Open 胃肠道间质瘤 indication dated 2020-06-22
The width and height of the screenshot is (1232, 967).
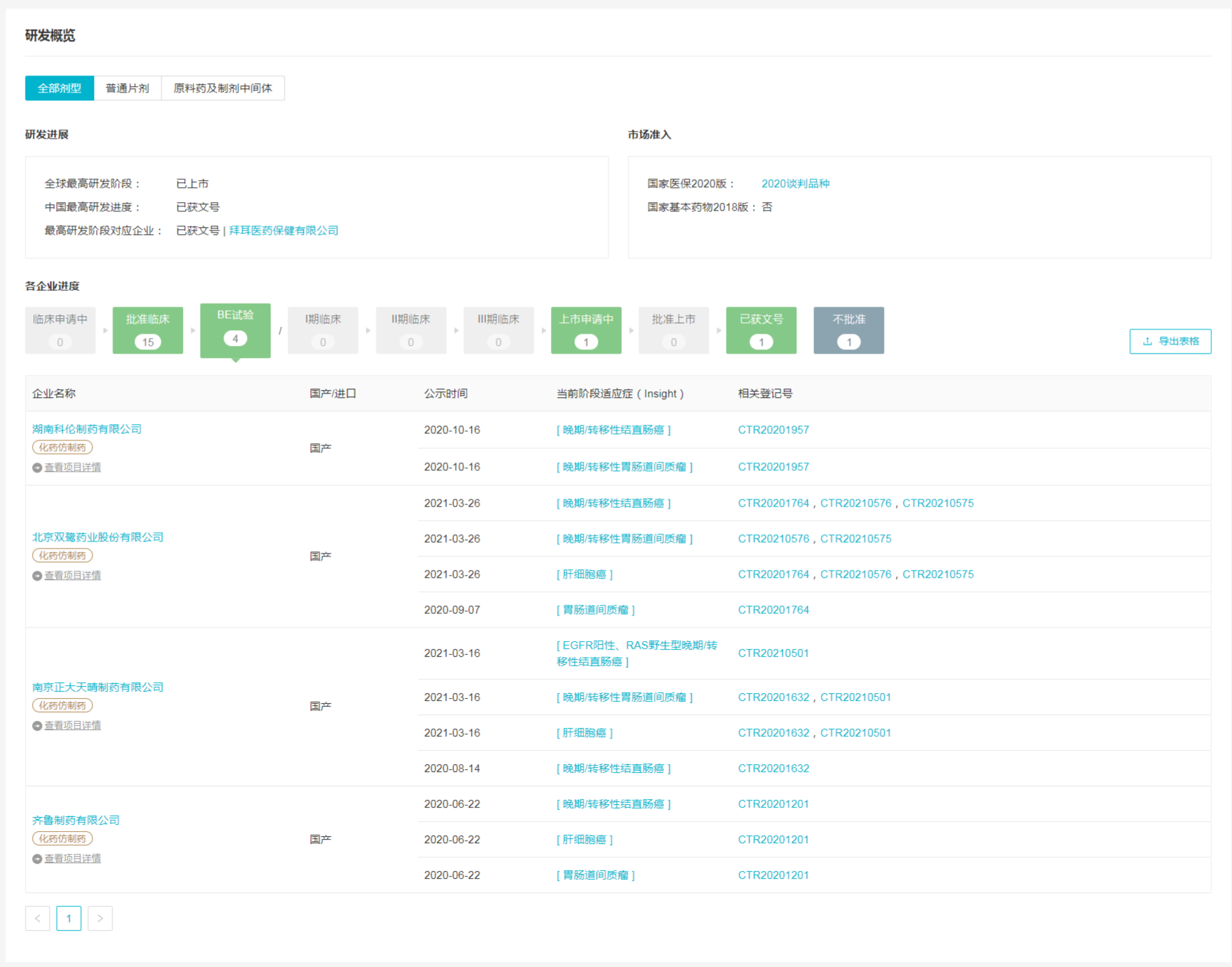pos(596,875)
